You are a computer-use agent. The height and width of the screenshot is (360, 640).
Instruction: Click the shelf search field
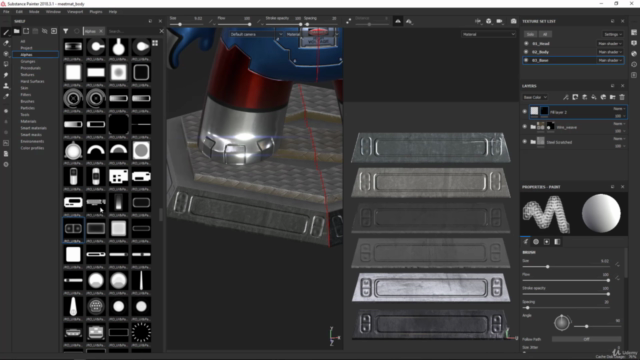(x=132, y=31)
